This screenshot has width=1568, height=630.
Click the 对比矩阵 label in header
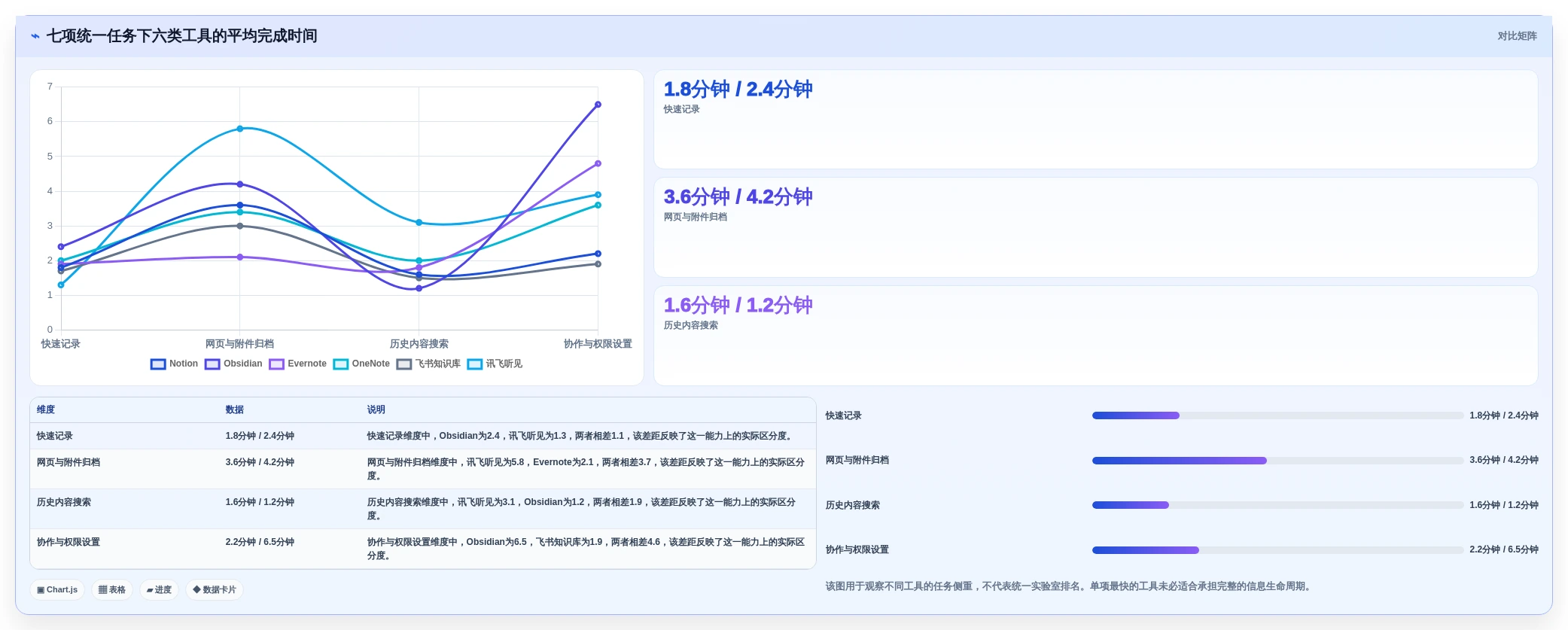pos(1517,36)
